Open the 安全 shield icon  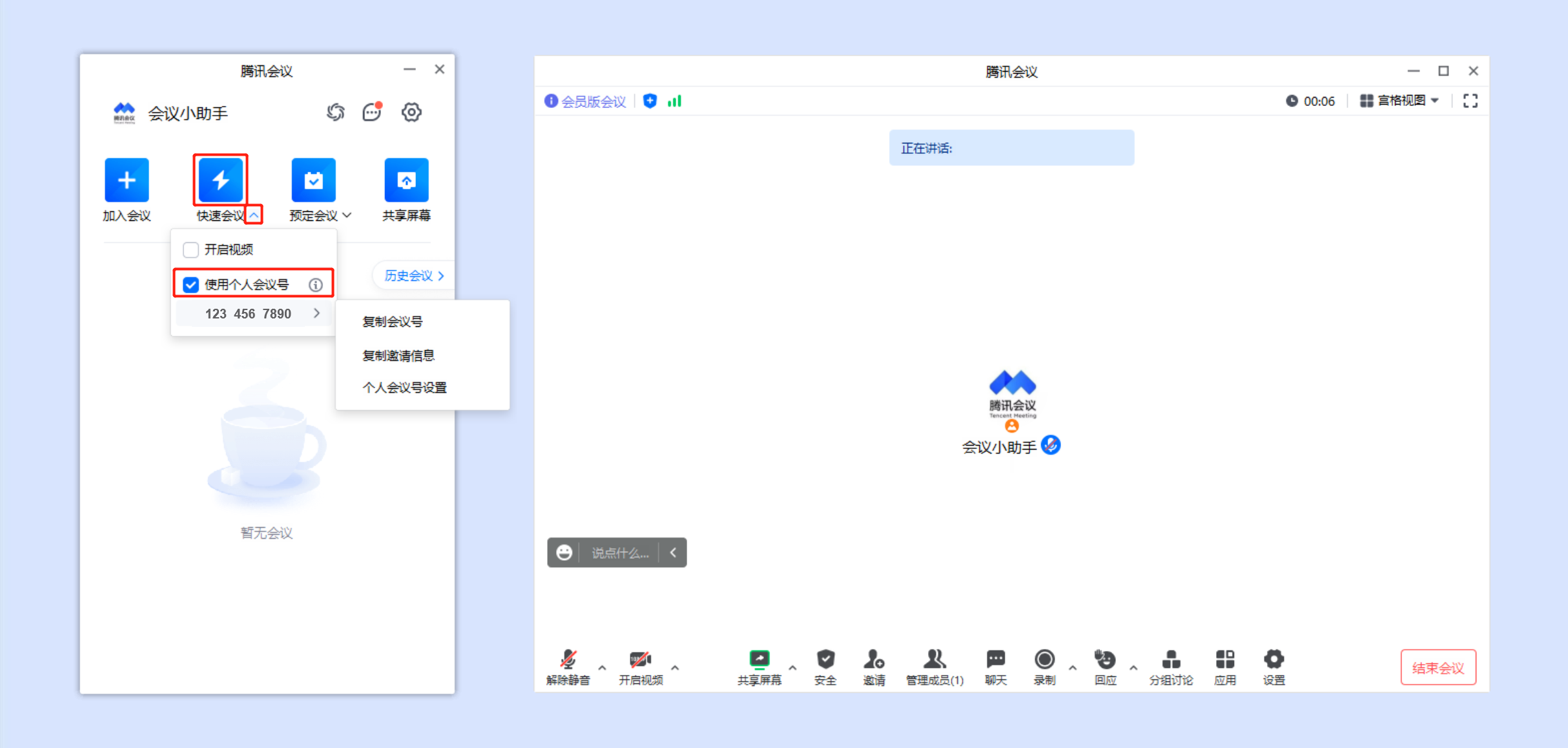coord(825,659)
